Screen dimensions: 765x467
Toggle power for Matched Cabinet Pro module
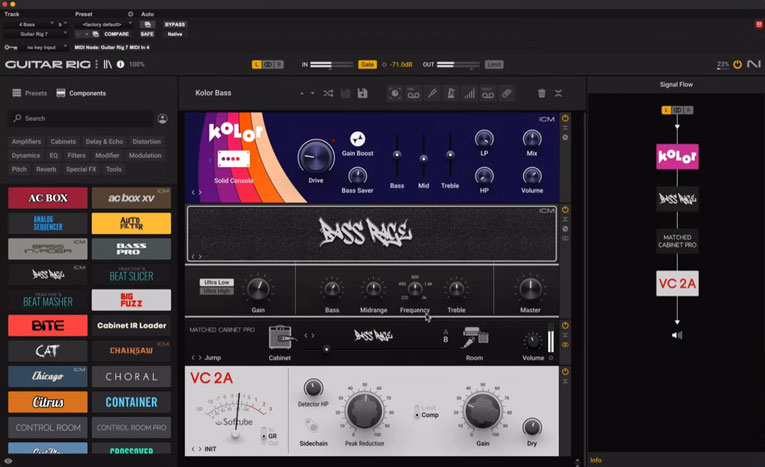[x=565, y=325]
